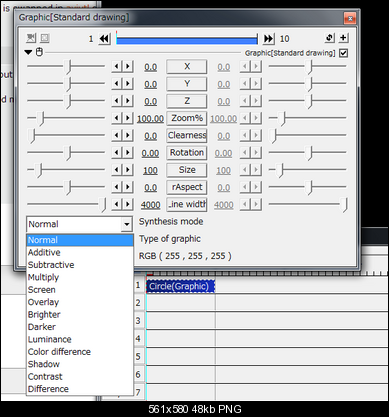Image resolution: width=389 pixels, height=417 pixels.
Task: Click layer 2 label in timeline
Action: pyautogui.click(x=138, y=303)
